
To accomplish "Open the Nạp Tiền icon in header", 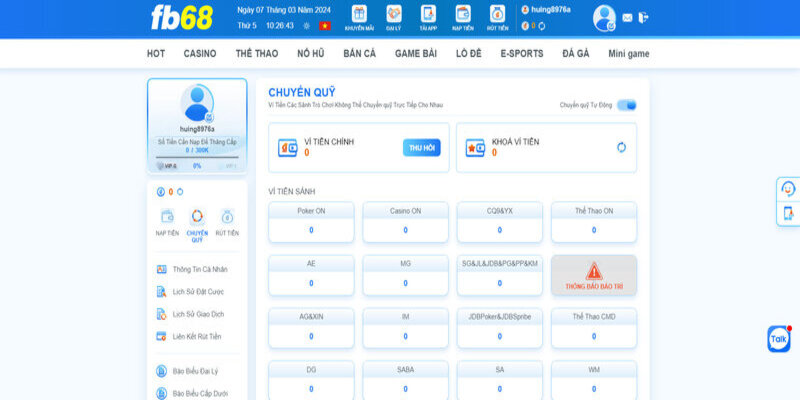I will (x=463, y=14).
